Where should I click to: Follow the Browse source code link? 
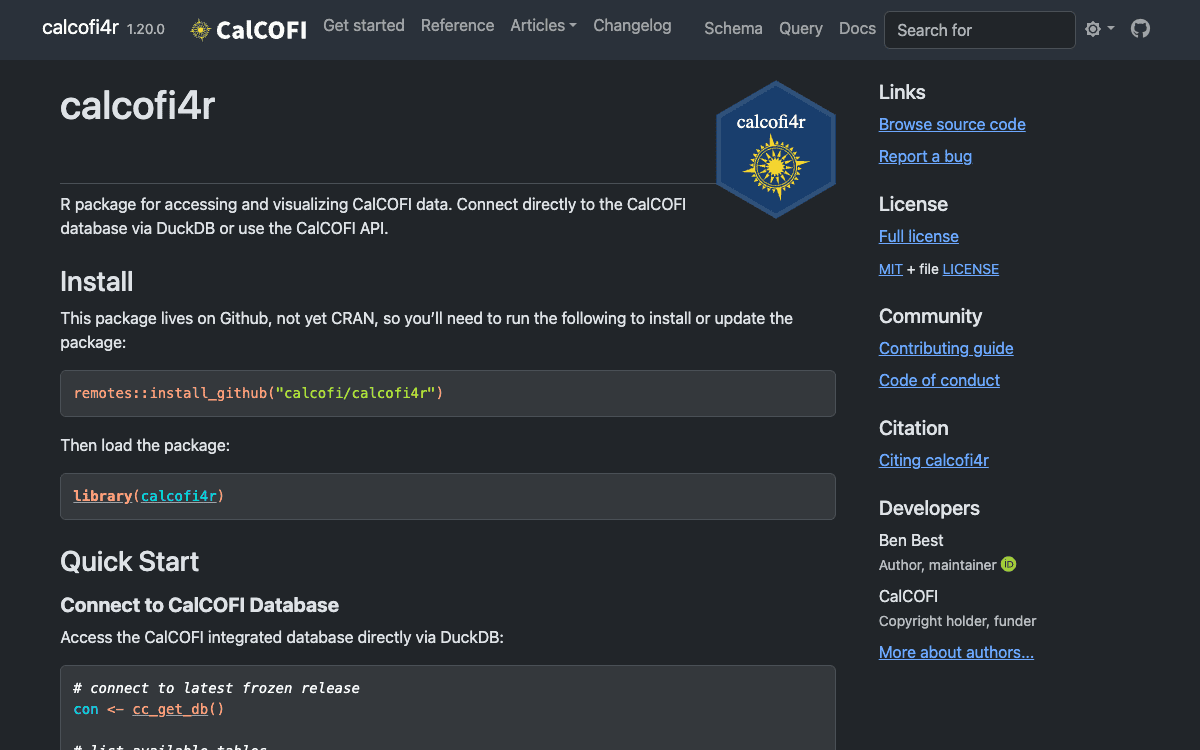[952, 124]
